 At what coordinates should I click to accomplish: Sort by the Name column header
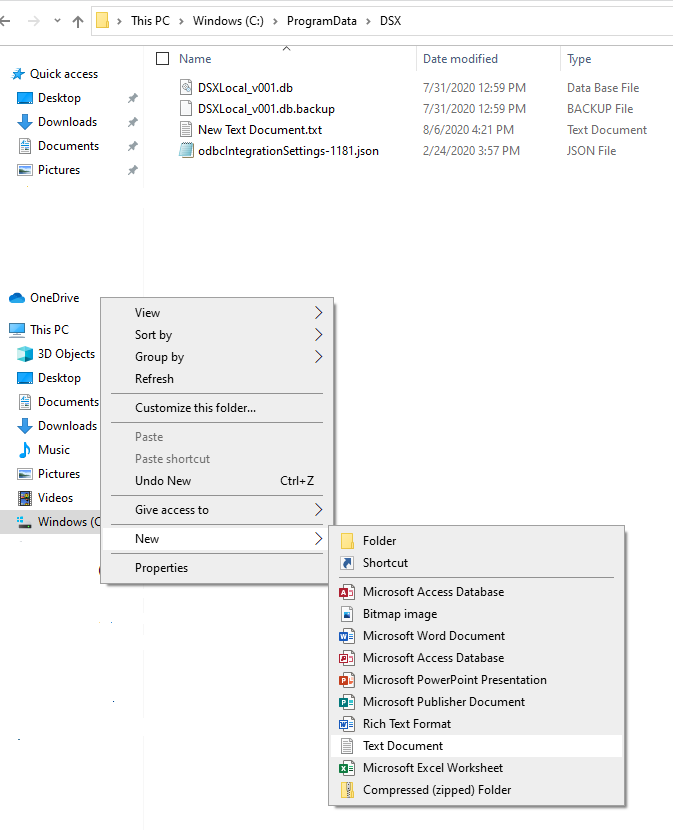pyautogui.click(x=195, y=59)
